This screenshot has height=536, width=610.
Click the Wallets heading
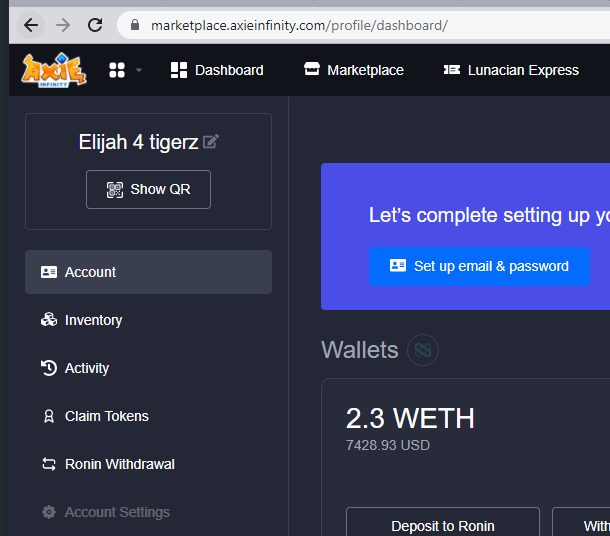(359, 350)
